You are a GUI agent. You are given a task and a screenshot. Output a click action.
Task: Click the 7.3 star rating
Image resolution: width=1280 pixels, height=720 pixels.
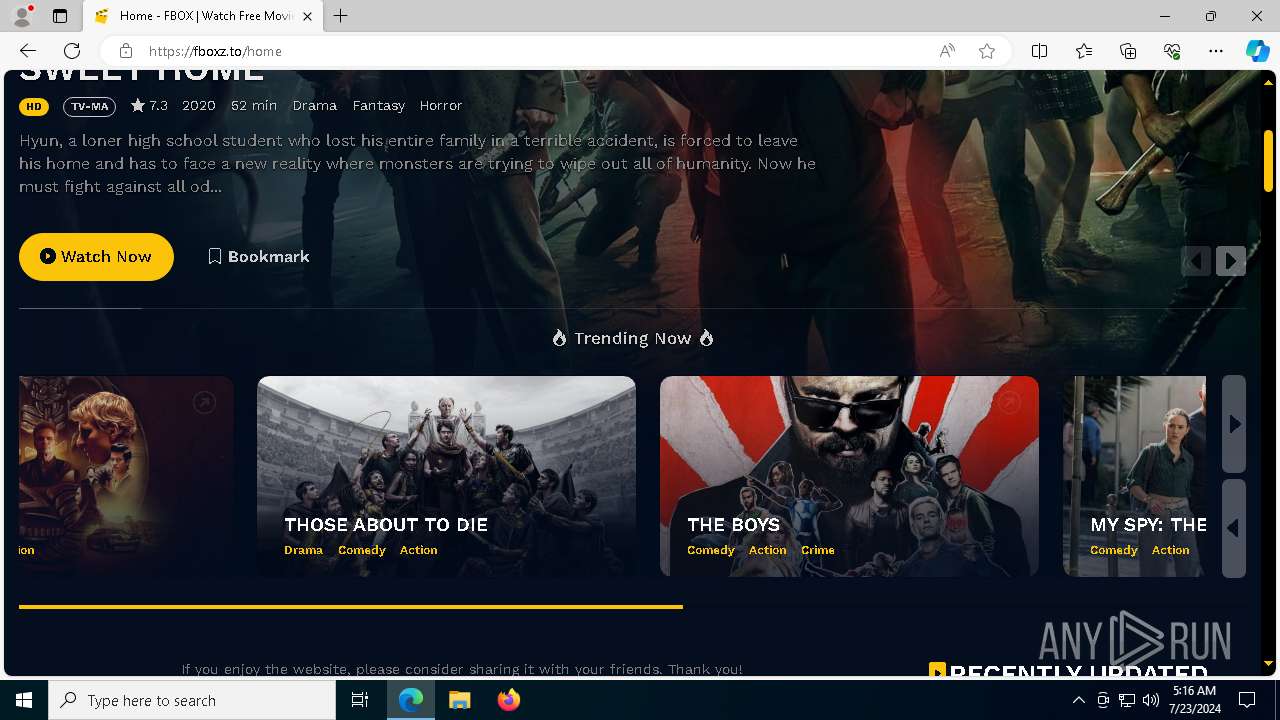(149, 106)
